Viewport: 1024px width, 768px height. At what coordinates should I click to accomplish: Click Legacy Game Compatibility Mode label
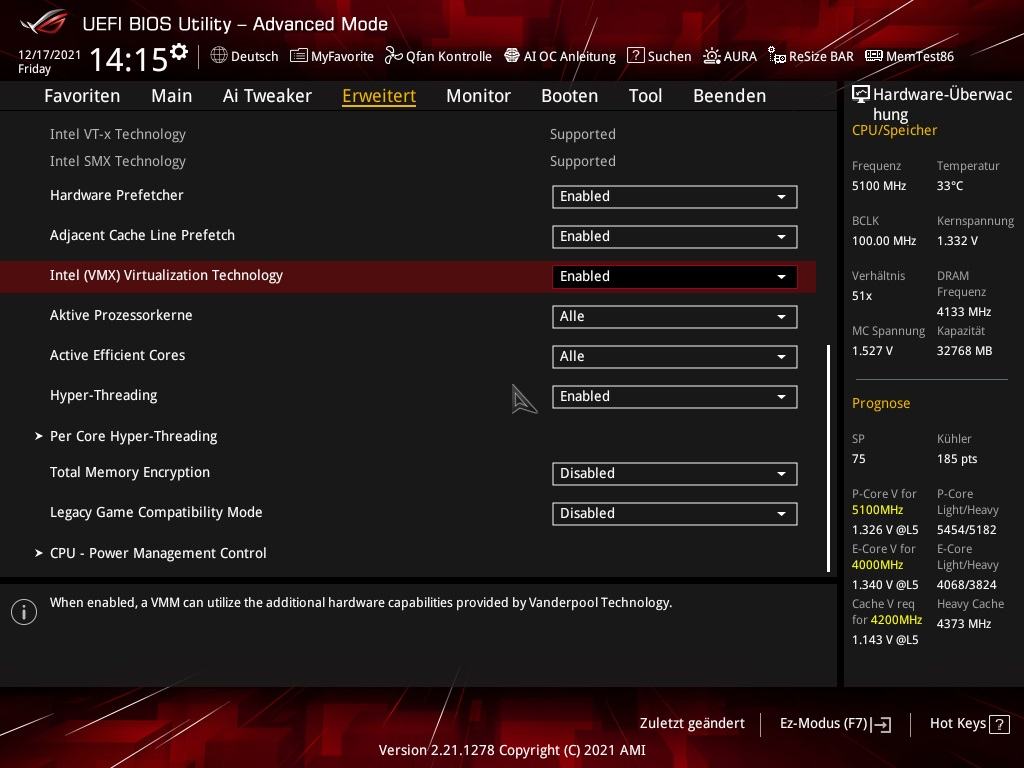click(156, 513)
